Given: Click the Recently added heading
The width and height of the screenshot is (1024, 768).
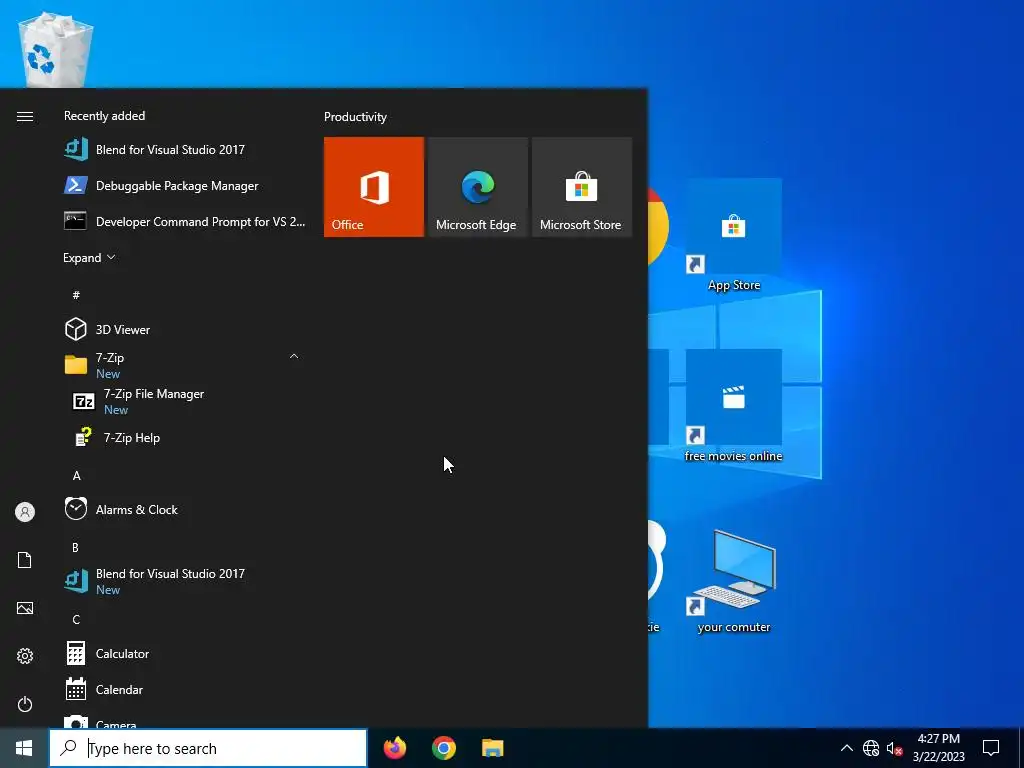Looking at the screenshot, I should (x=104, y=116).
